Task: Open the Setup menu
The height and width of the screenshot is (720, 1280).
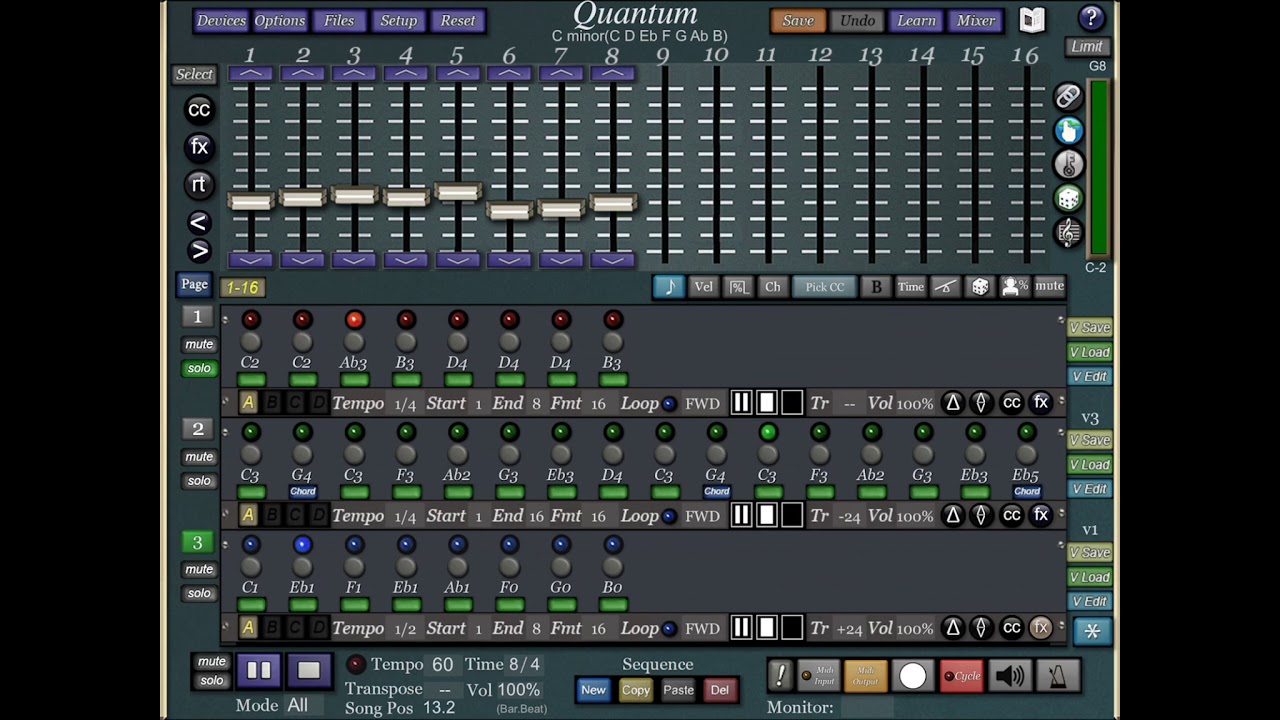Action: [x=398, y=20]
